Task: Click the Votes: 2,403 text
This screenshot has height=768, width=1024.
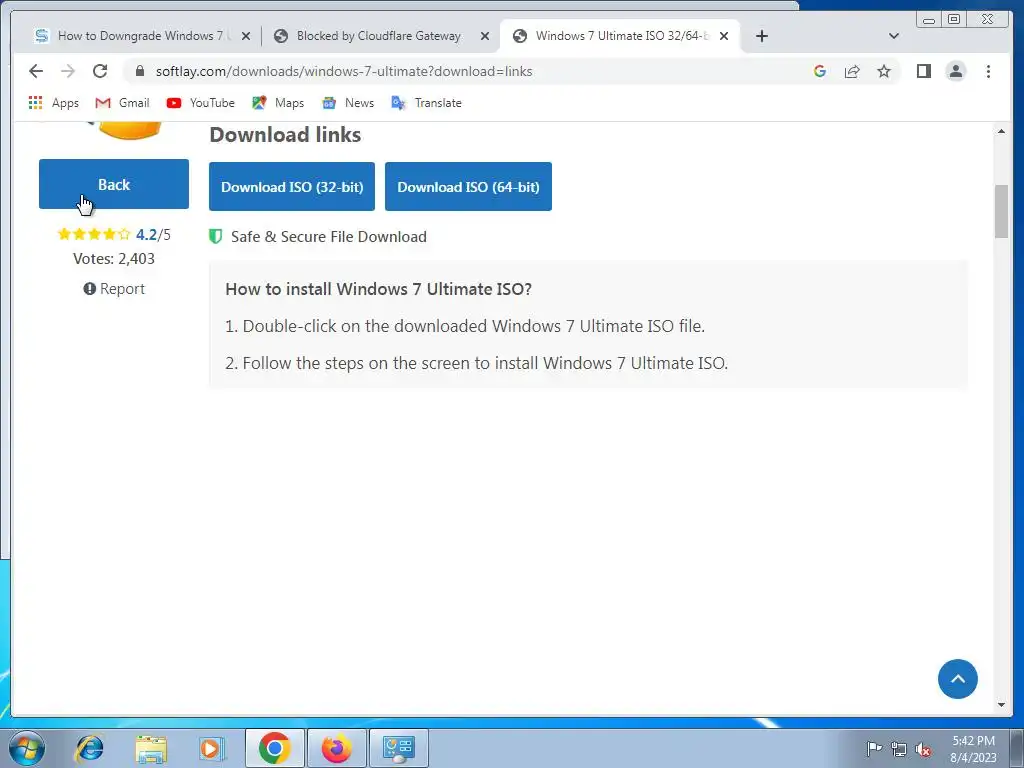Action: click(114, 259)
